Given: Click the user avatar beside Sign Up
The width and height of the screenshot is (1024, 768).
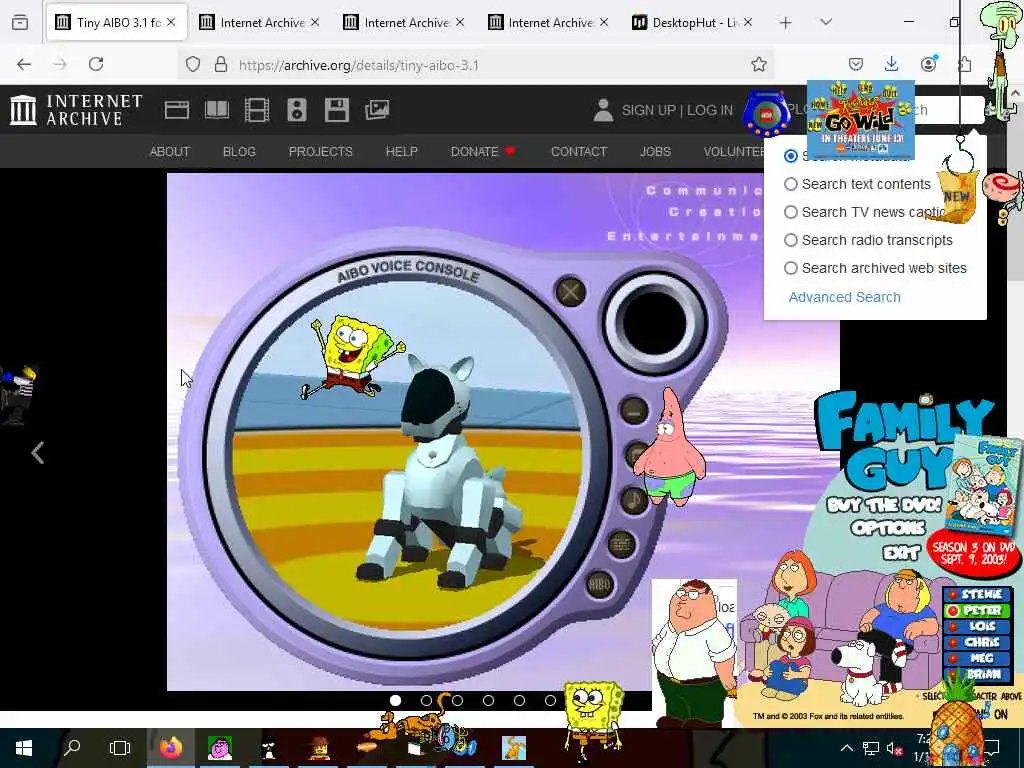Looking at the screenshot, I should click(603, 110).
